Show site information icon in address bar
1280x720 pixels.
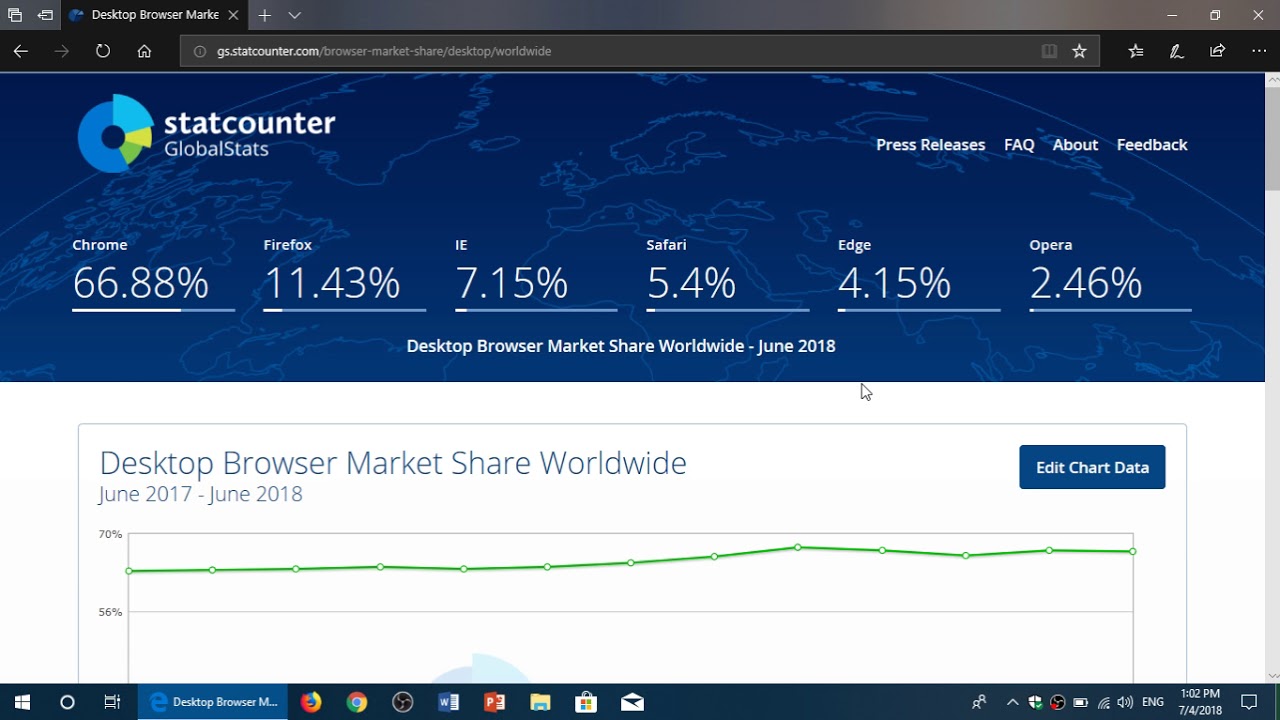[x=199, y=51]
